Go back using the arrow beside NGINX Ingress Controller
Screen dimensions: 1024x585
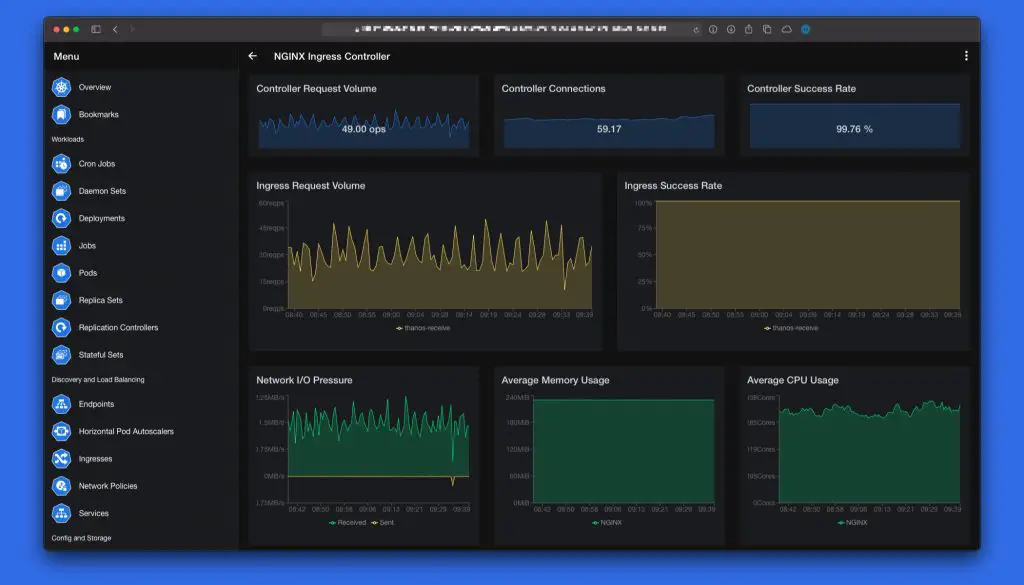253,56
